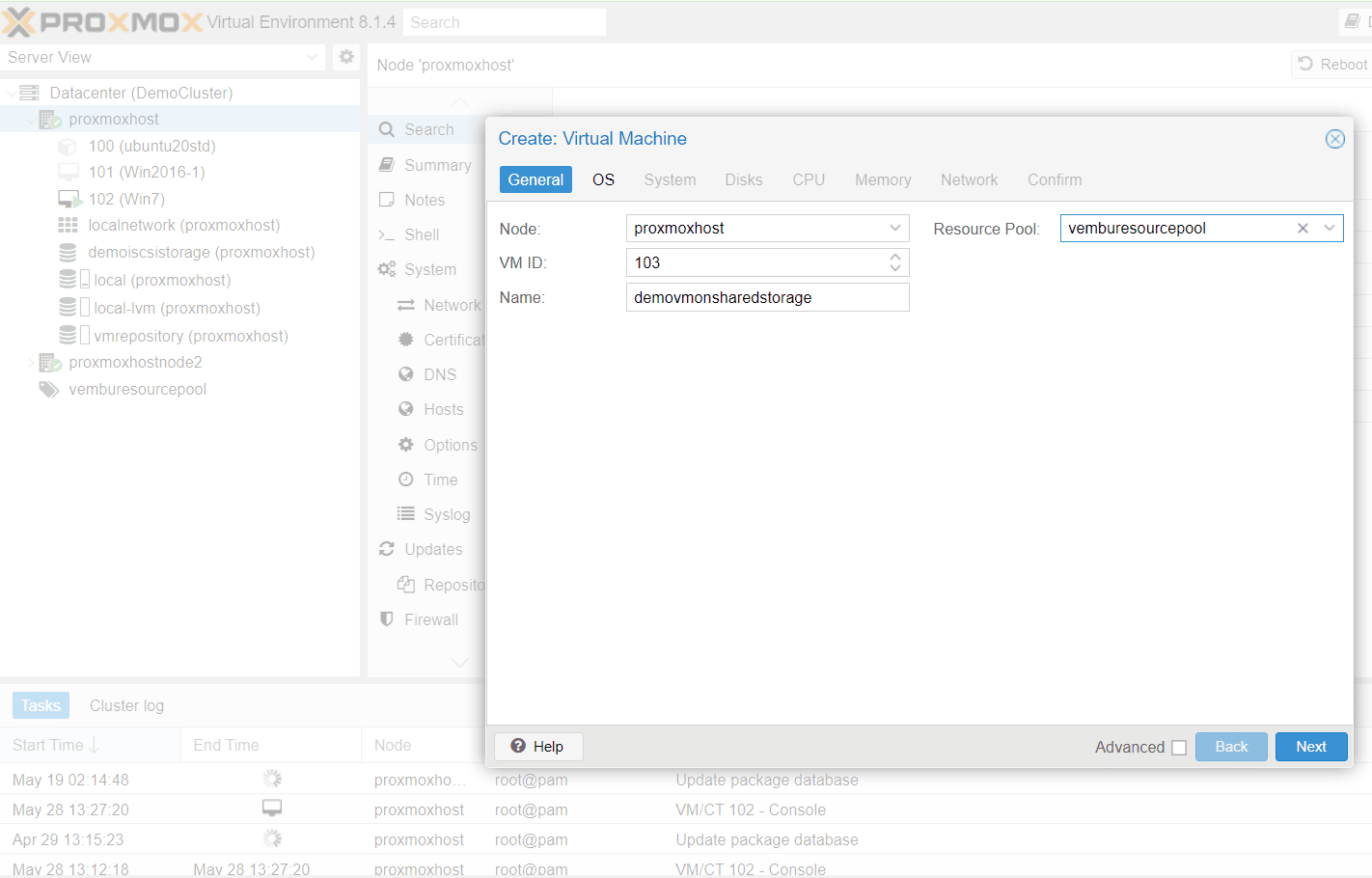Click the vemburesourcepool tags icon

pos(48,390)
